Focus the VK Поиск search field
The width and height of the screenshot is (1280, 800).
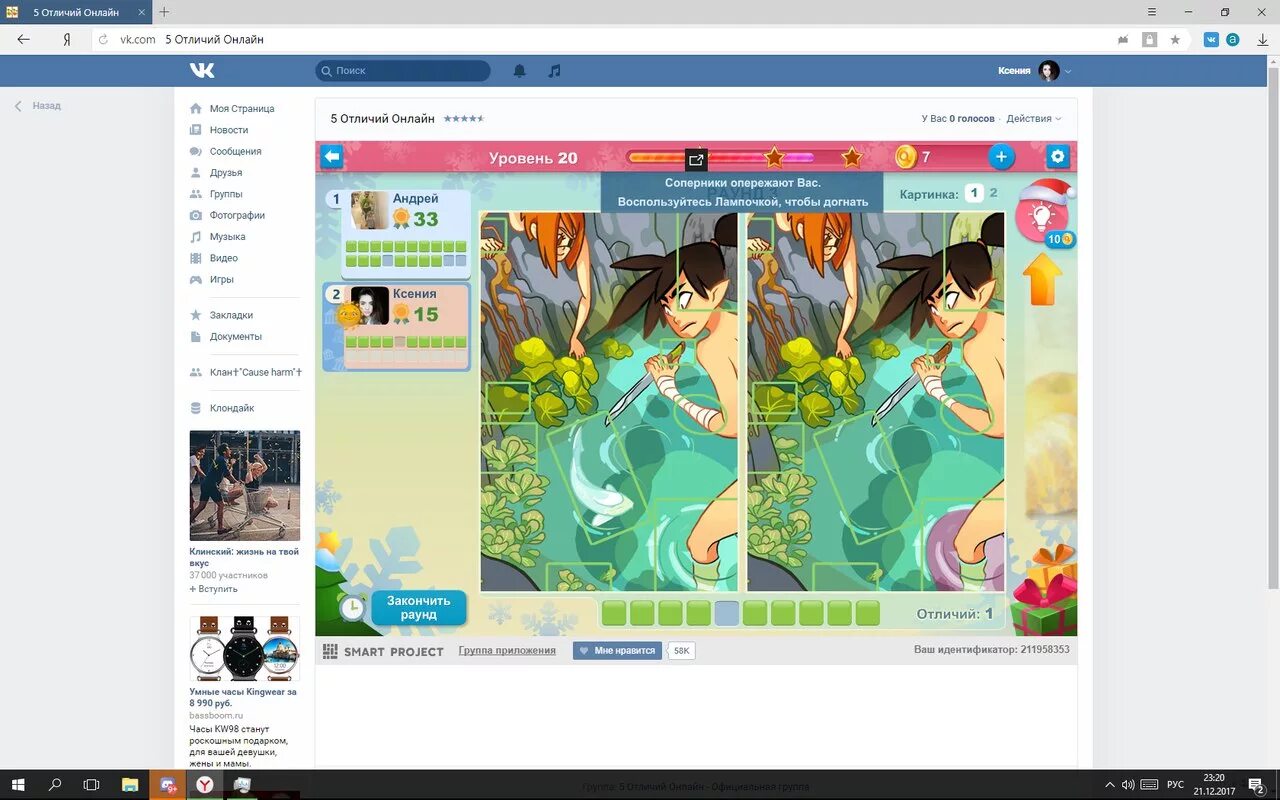click(403, 71)
